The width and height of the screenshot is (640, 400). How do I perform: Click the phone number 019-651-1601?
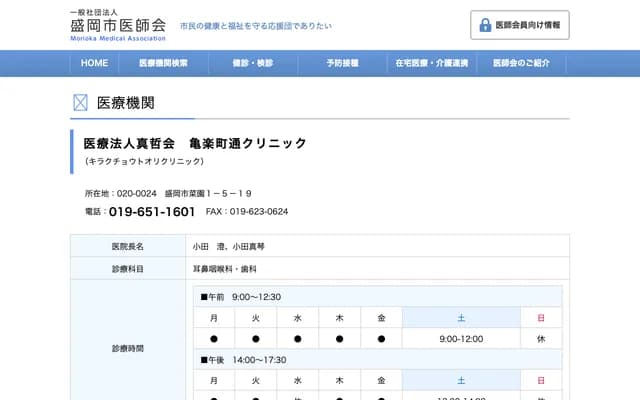pos(152,212)
